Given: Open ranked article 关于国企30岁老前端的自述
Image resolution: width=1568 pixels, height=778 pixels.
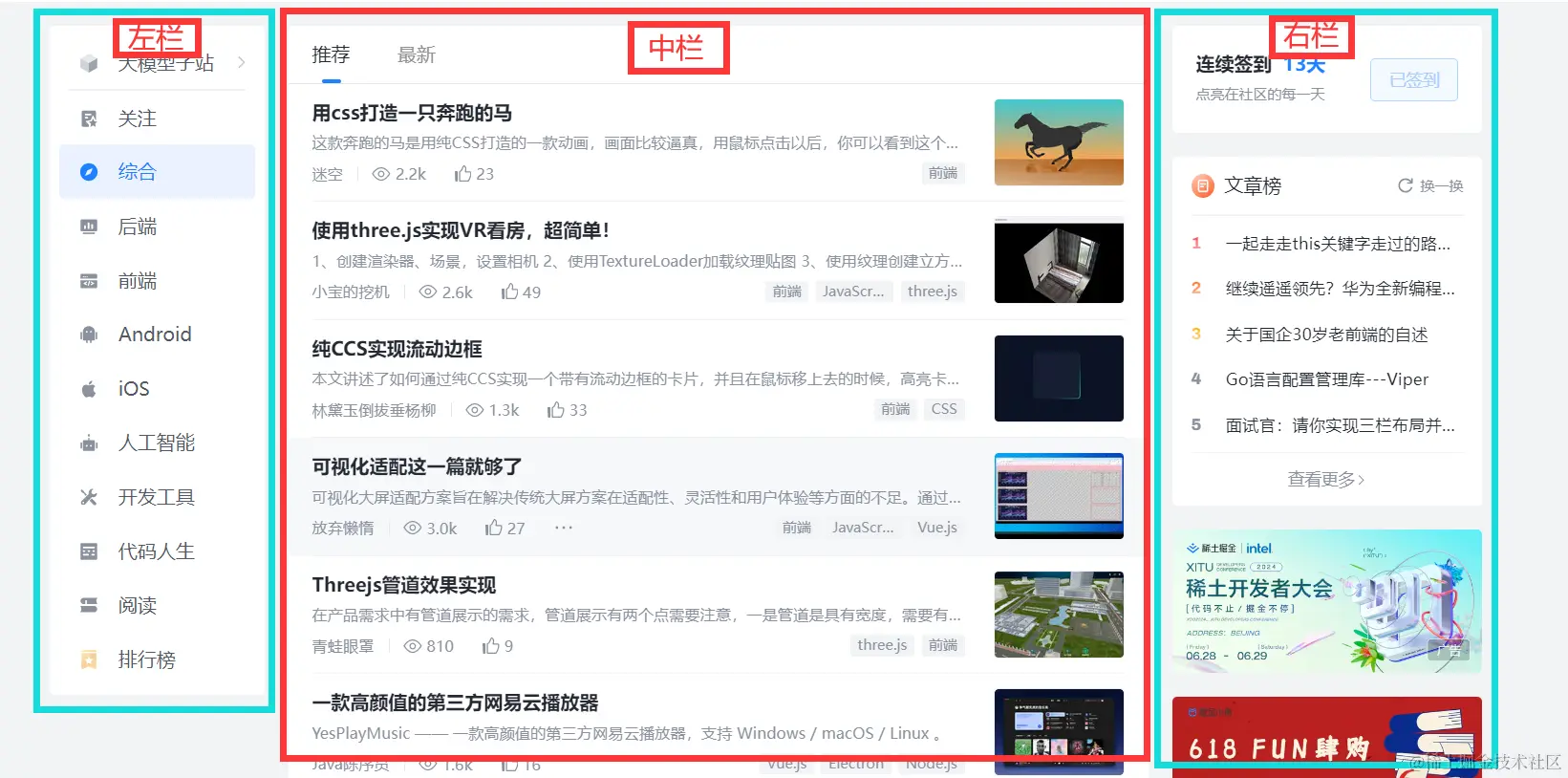Looking at the screenshot, I should click(1327, 335).
